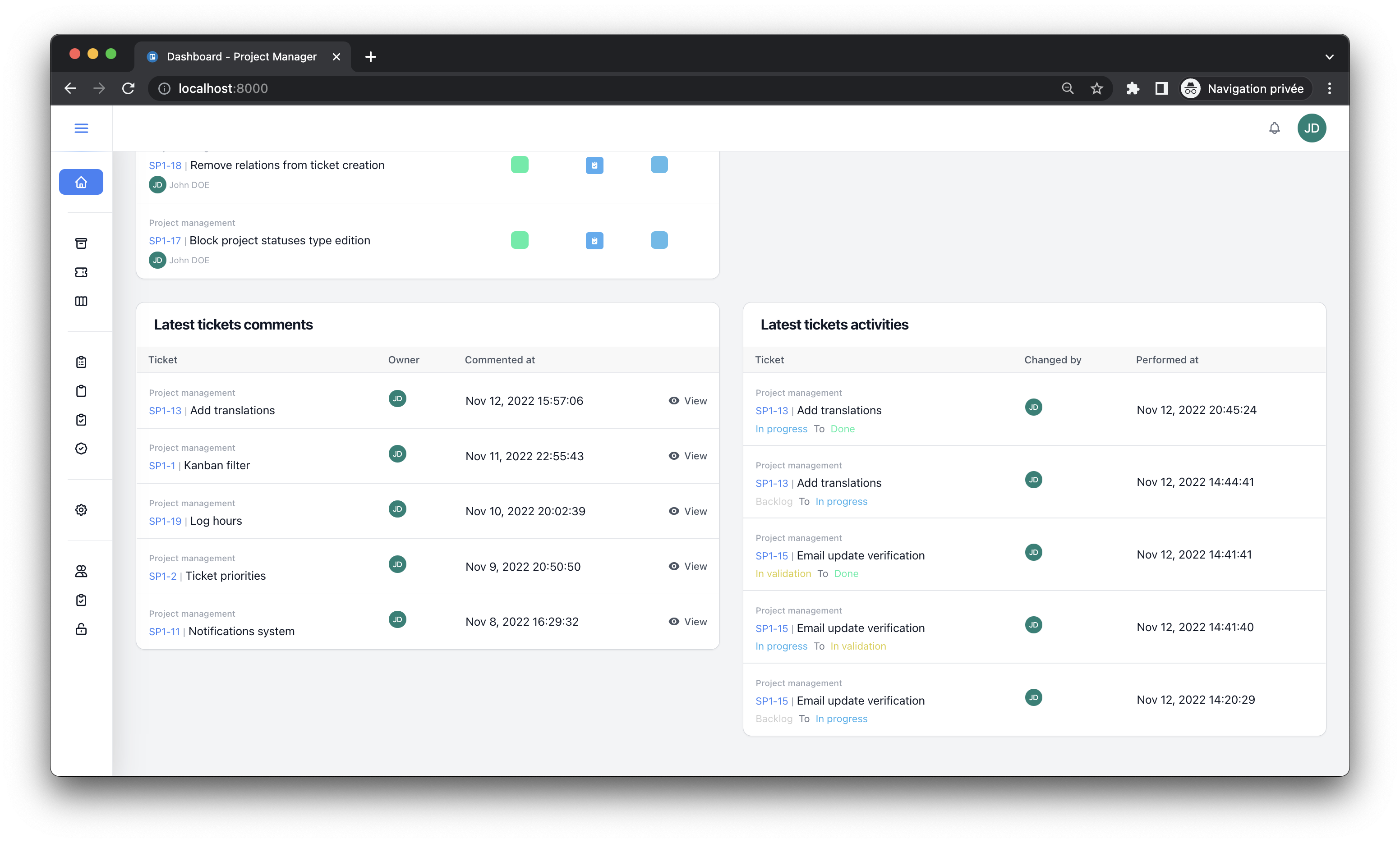Click the home dashboard sidebar icon
The image size is (1400, 843).
[81, 182]
